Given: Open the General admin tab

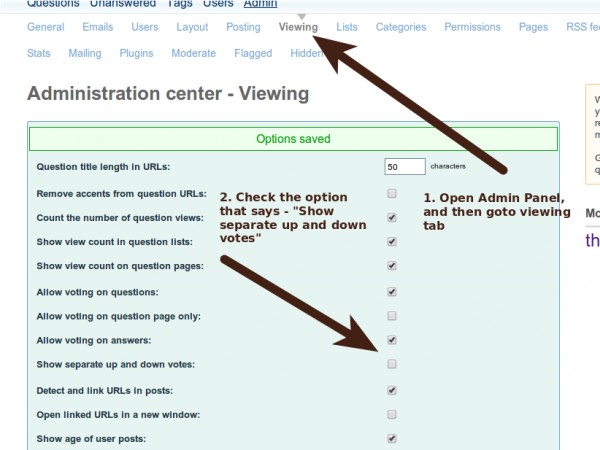Looking at the screenshot, I should 45,27.
